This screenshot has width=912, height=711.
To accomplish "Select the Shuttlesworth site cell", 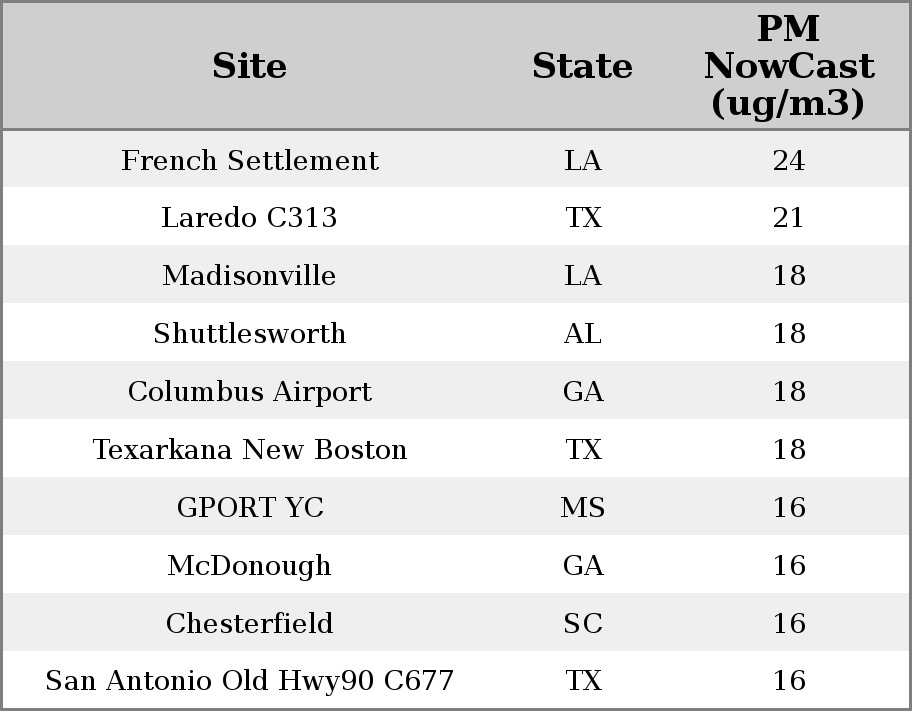I will pos(250,333).
